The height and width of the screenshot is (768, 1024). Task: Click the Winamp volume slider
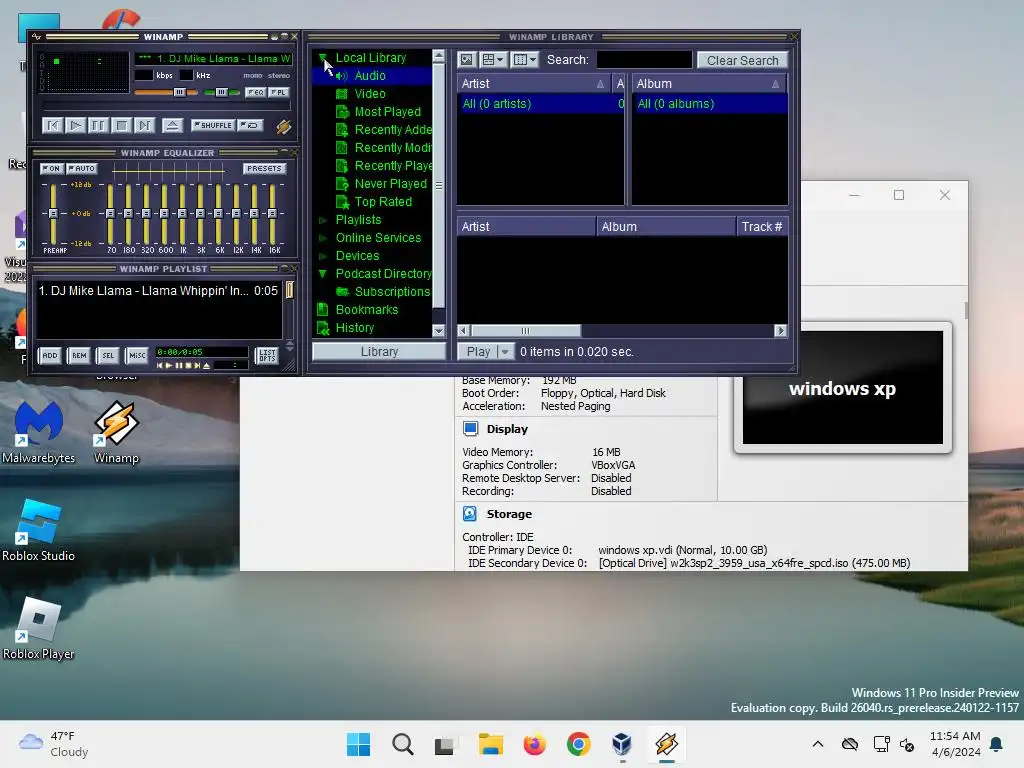pos(166,92)
